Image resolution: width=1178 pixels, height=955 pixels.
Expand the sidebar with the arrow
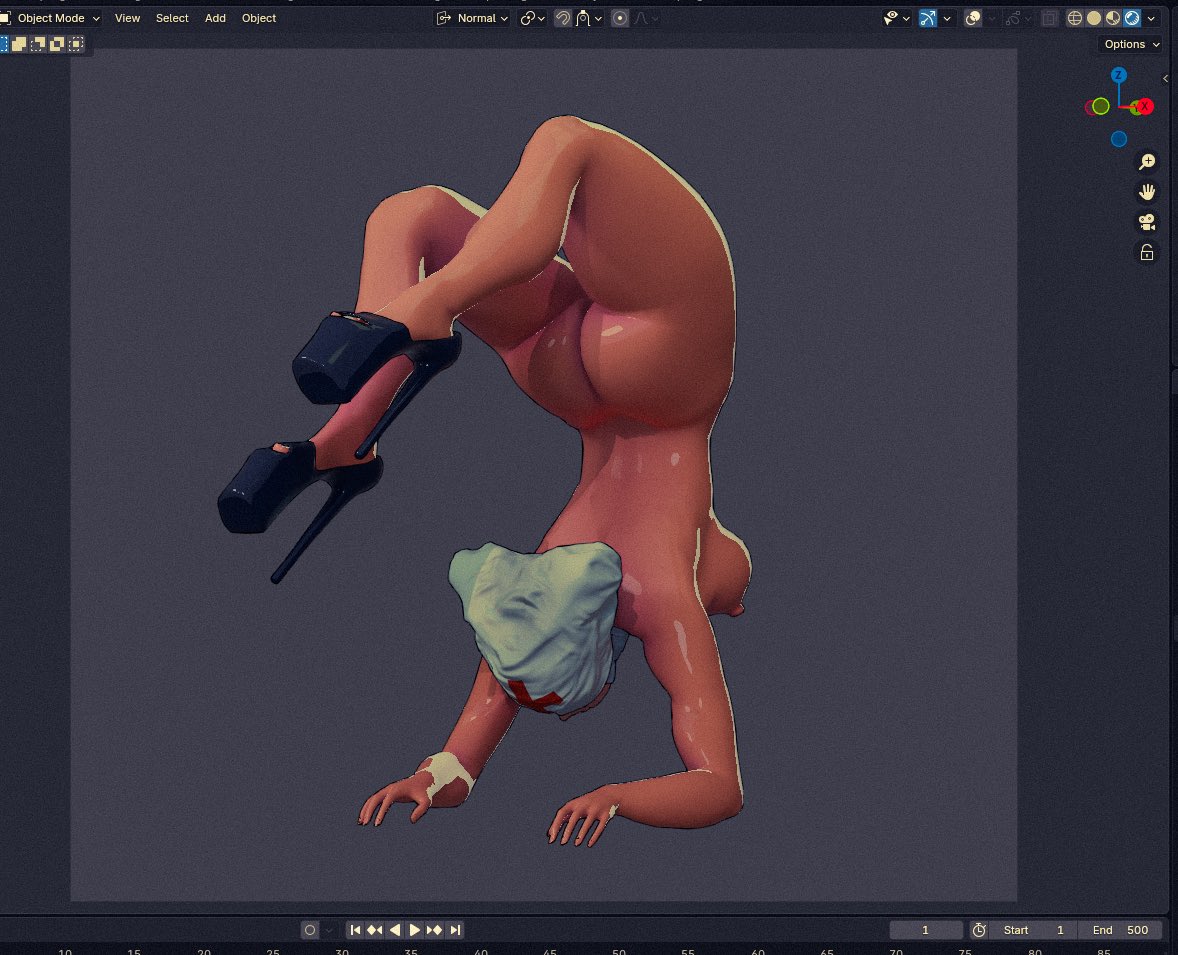tap(1165, 79)
